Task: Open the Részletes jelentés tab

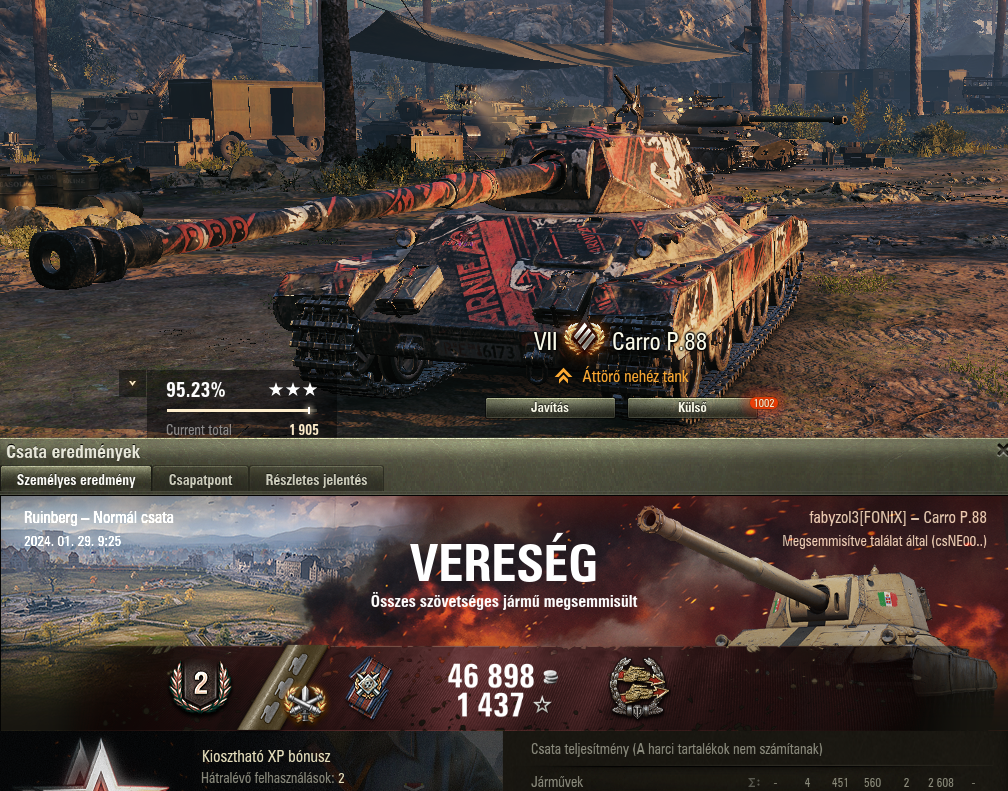Action: tap(316, 480)
